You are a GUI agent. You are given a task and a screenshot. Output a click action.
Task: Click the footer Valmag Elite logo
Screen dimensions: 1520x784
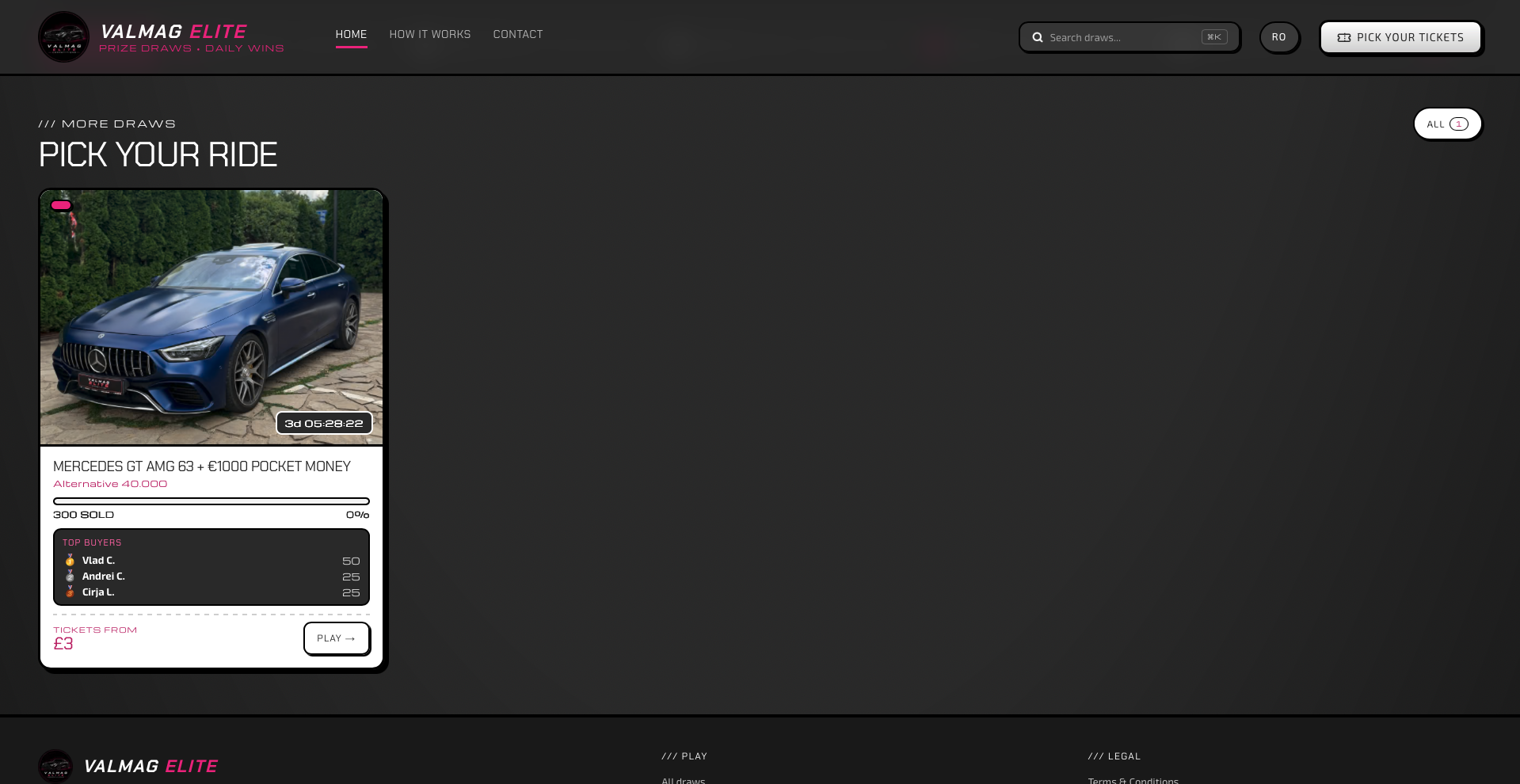click(55, 766)
